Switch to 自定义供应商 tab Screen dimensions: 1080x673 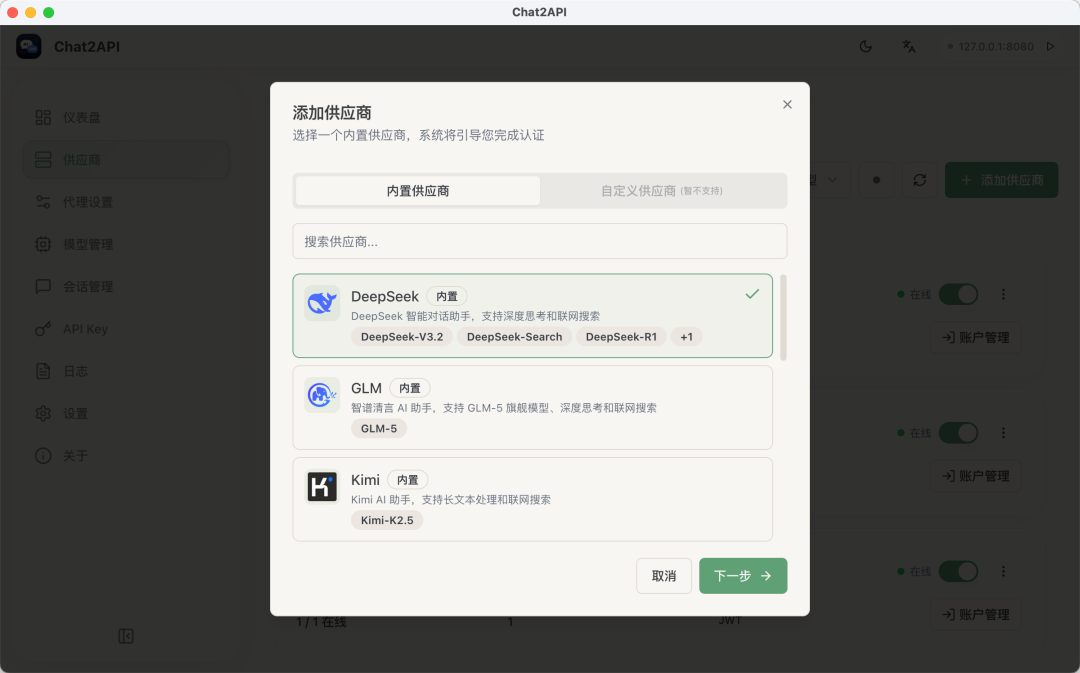662,191
